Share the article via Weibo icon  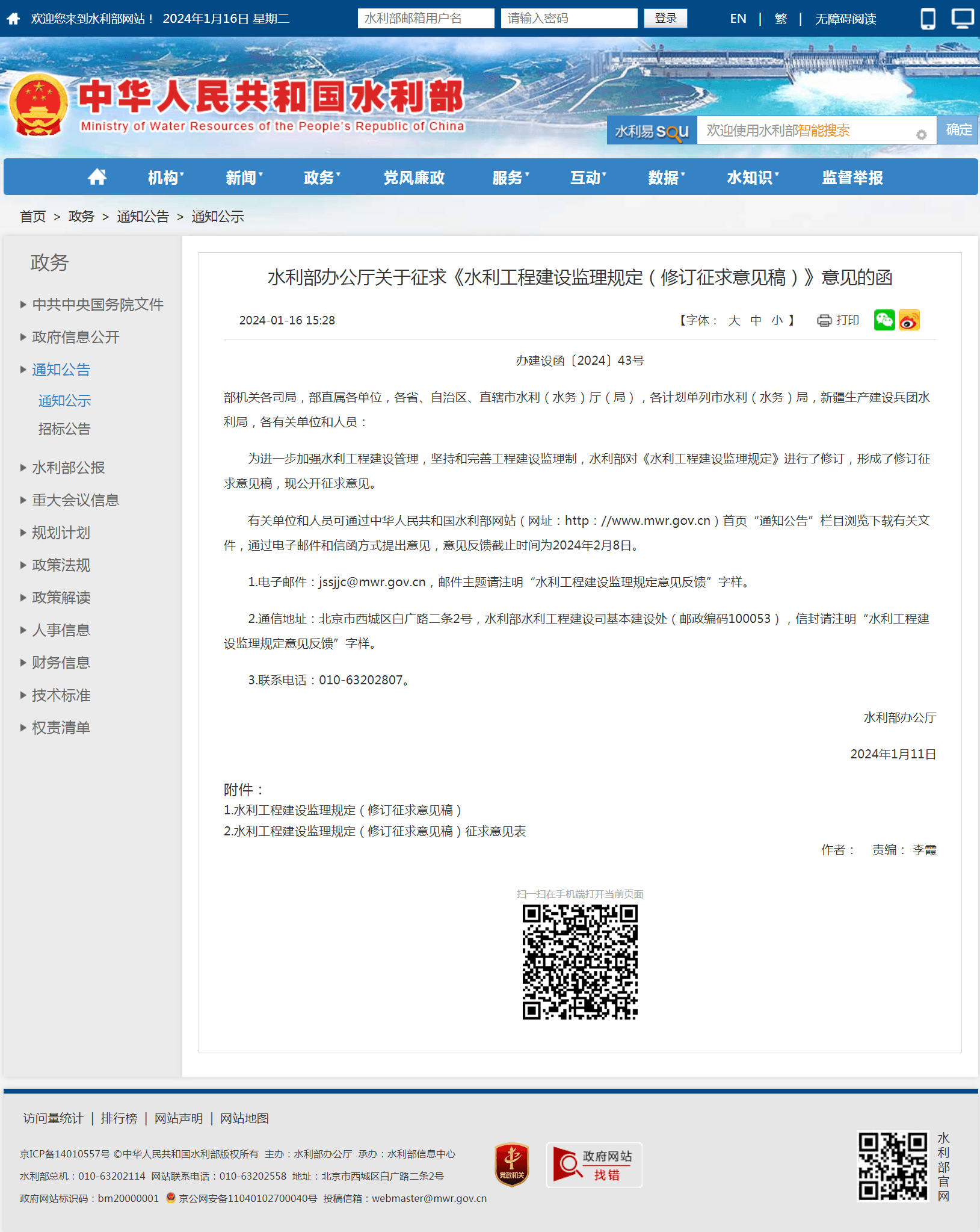(x=909, y=320)
